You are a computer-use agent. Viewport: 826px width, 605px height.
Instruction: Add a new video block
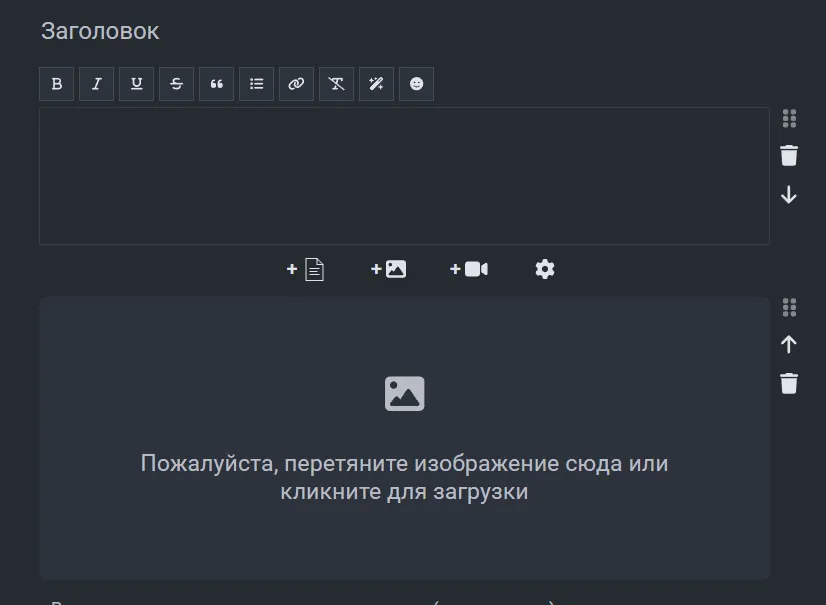pos(469,269)
